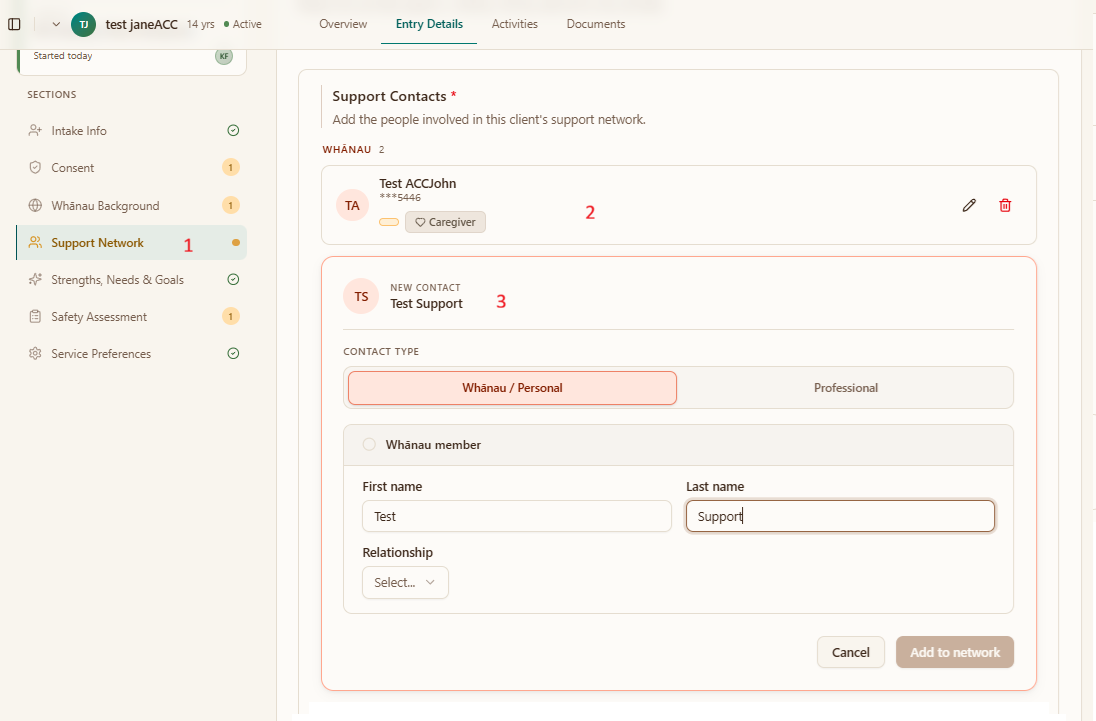Click Safety Assessment count badge
This screenshot has width=1096, height=721.
tap(231, 316)
